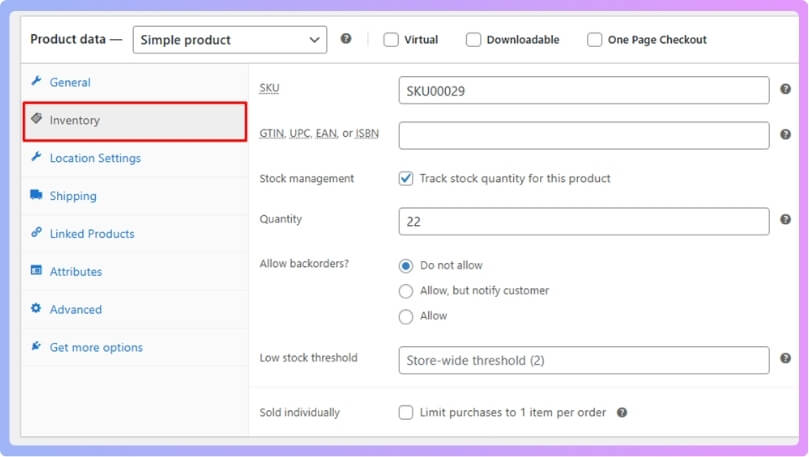809x457 pixels.
Task: Show help tooltip for Low stock threshold
Action: coord(785,358)
